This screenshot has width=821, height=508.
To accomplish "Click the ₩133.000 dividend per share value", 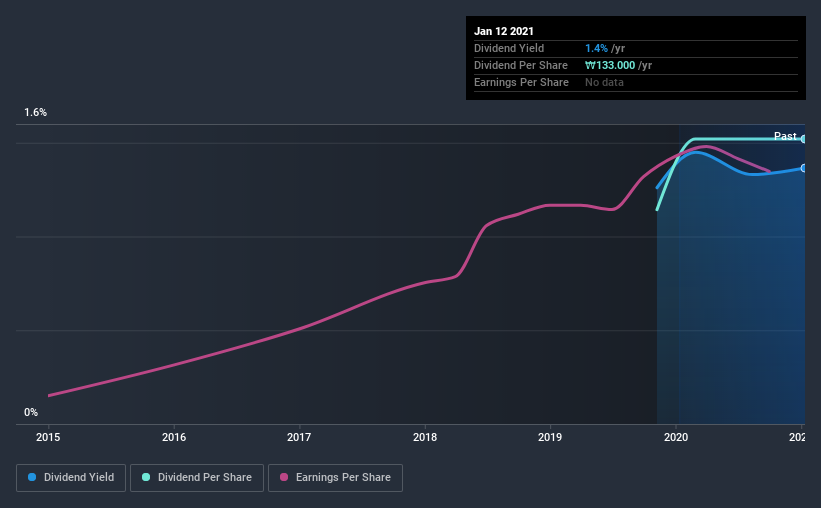I will [619, 65].
